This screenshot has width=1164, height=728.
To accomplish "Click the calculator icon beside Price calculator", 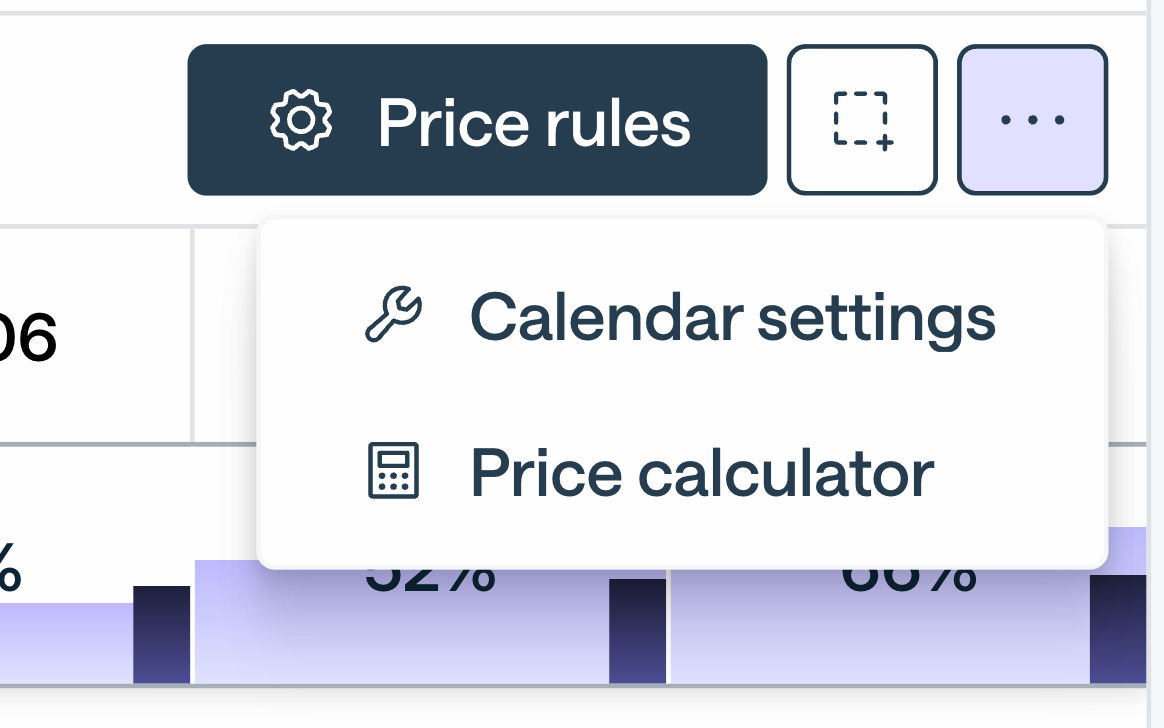I will (x=393, y=471).
